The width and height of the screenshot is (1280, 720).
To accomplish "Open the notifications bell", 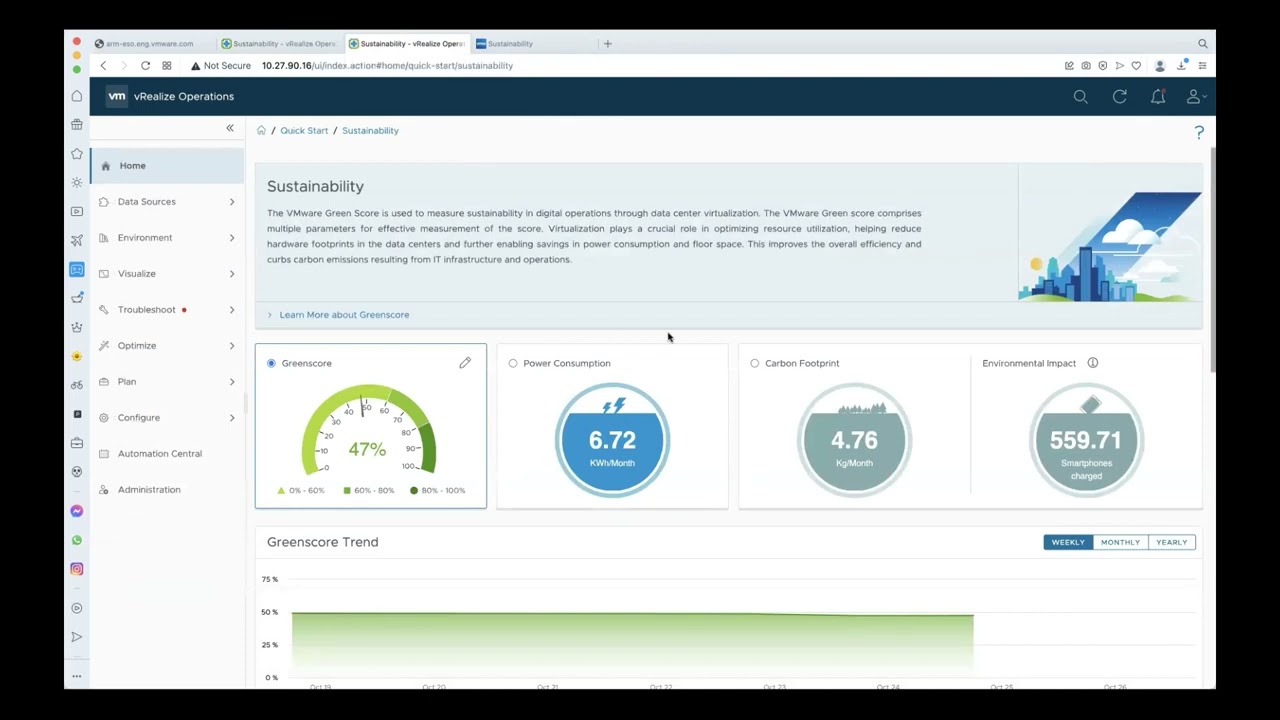I will [x=1158, y=97].
